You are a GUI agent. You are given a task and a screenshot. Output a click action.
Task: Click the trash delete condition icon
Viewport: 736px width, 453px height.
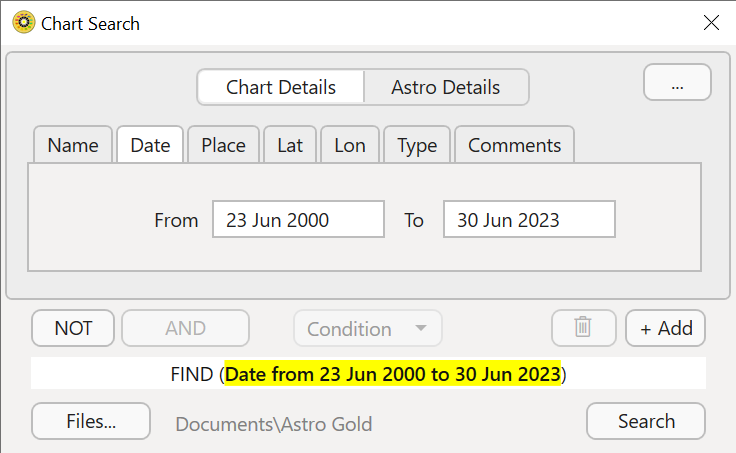583,328
